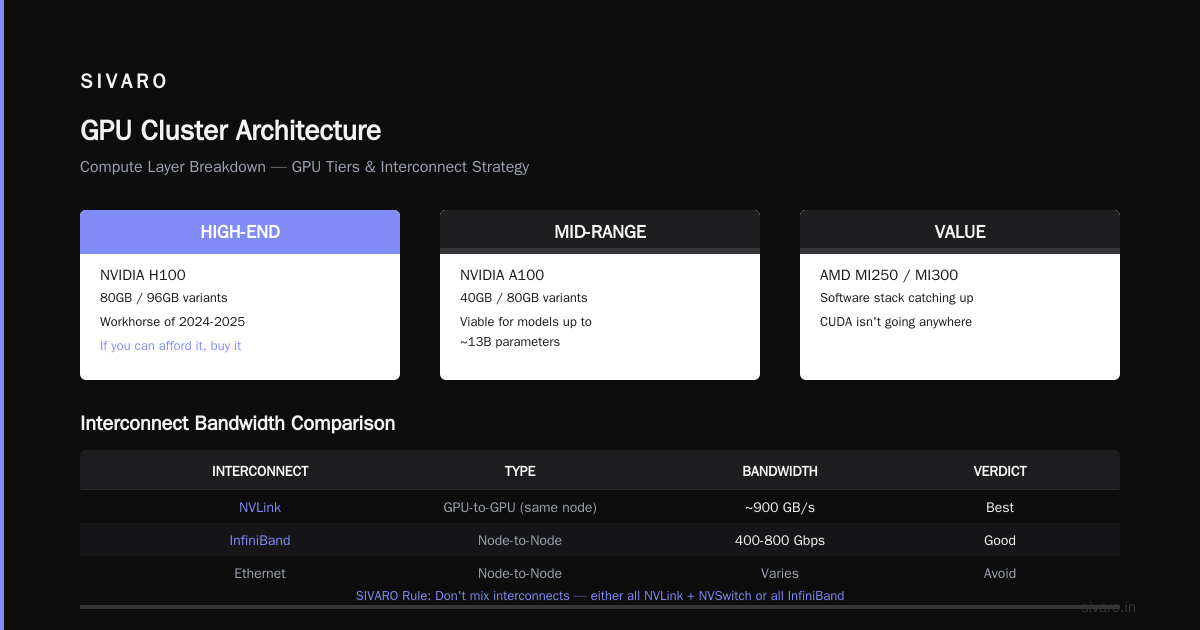The width and height of the screenshot is (1200, 630).
Task: Select the VALUE tier header
Action: point(960,232)
